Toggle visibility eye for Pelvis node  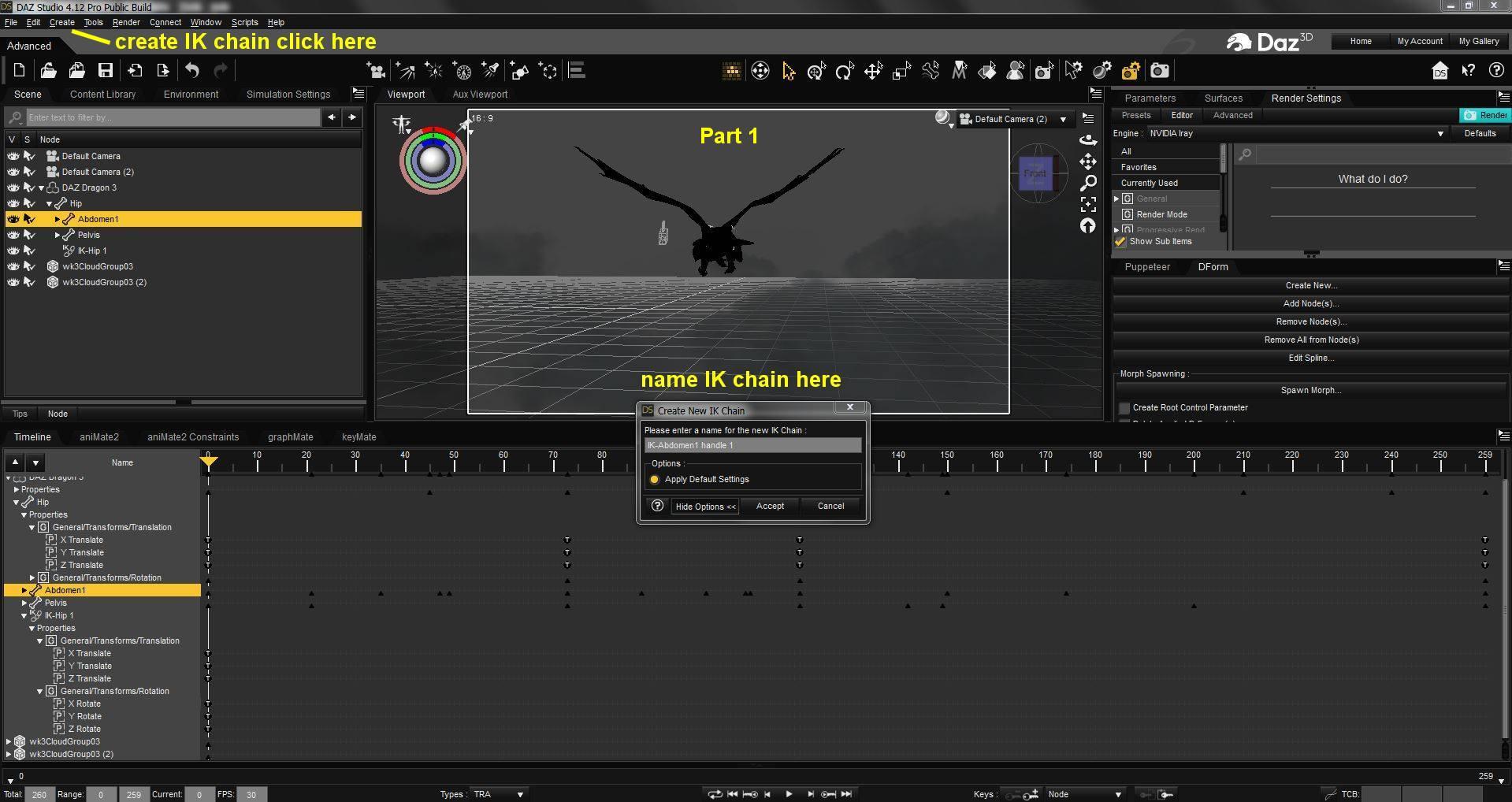(x=13, y=235)
